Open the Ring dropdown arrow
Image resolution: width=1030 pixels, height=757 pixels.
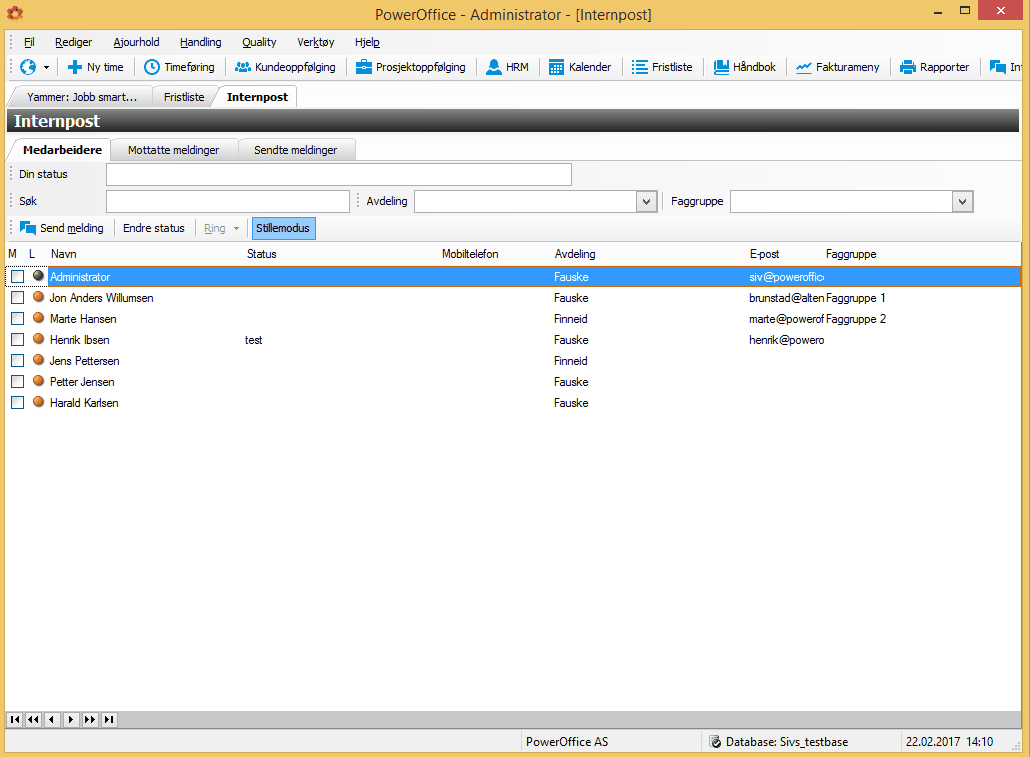(x=236, y=229)
